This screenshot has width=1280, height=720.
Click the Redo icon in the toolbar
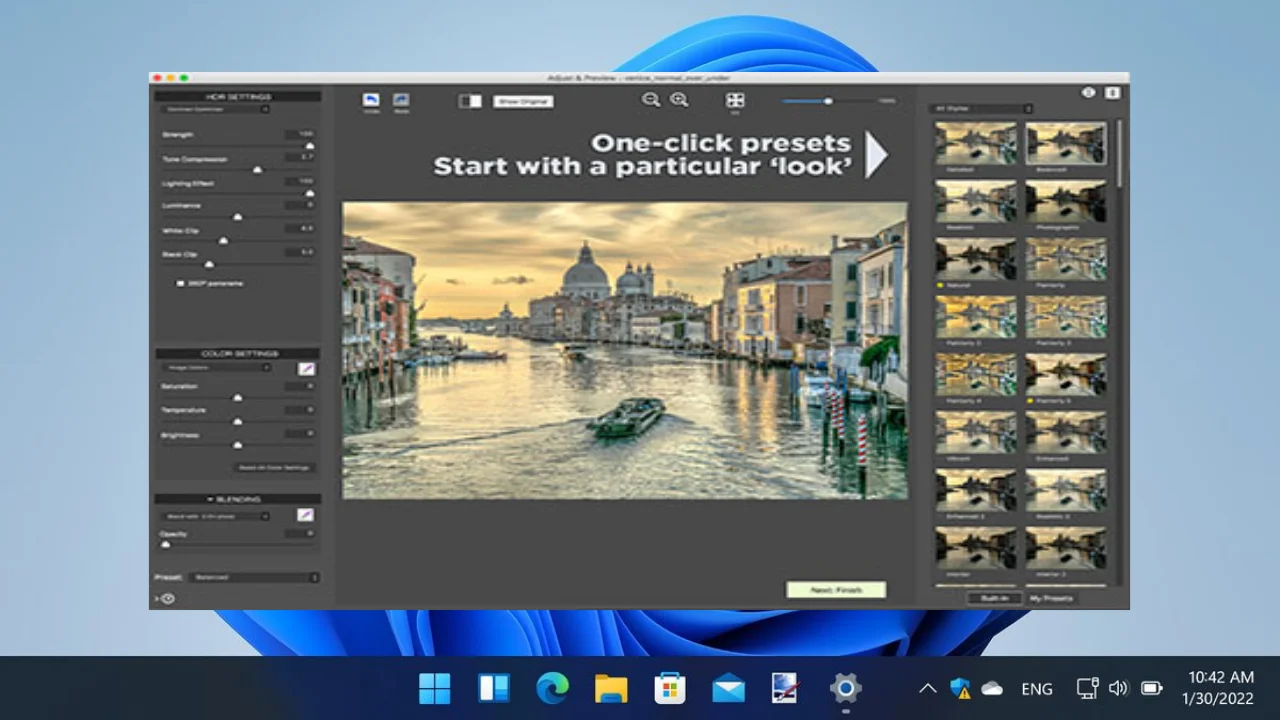pos(401,100)
